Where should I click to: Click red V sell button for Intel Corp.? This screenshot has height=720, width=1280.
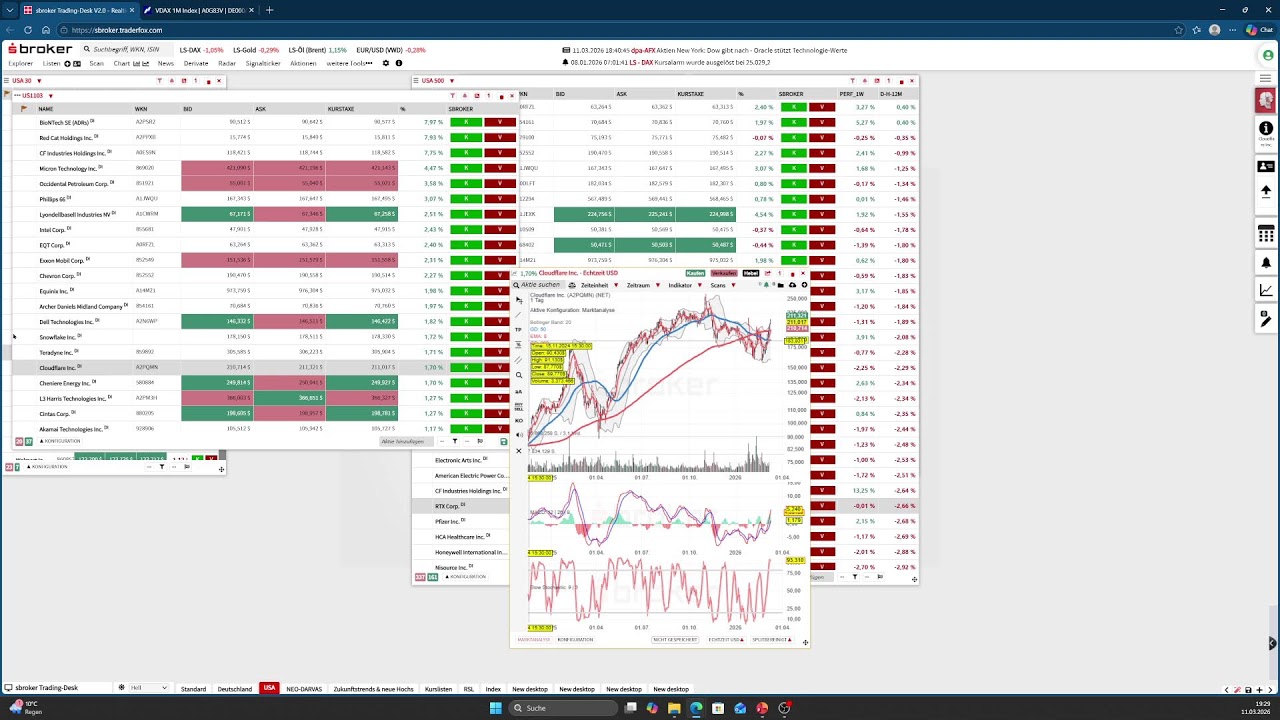tap(500, 229)
